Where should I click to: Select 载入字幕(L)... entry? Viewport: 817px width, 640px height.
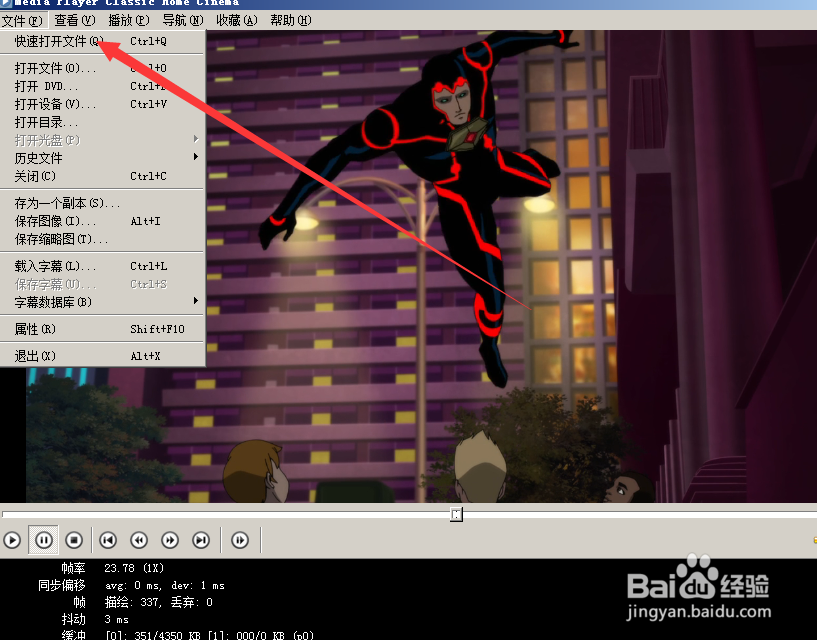[x=102, y=266]
